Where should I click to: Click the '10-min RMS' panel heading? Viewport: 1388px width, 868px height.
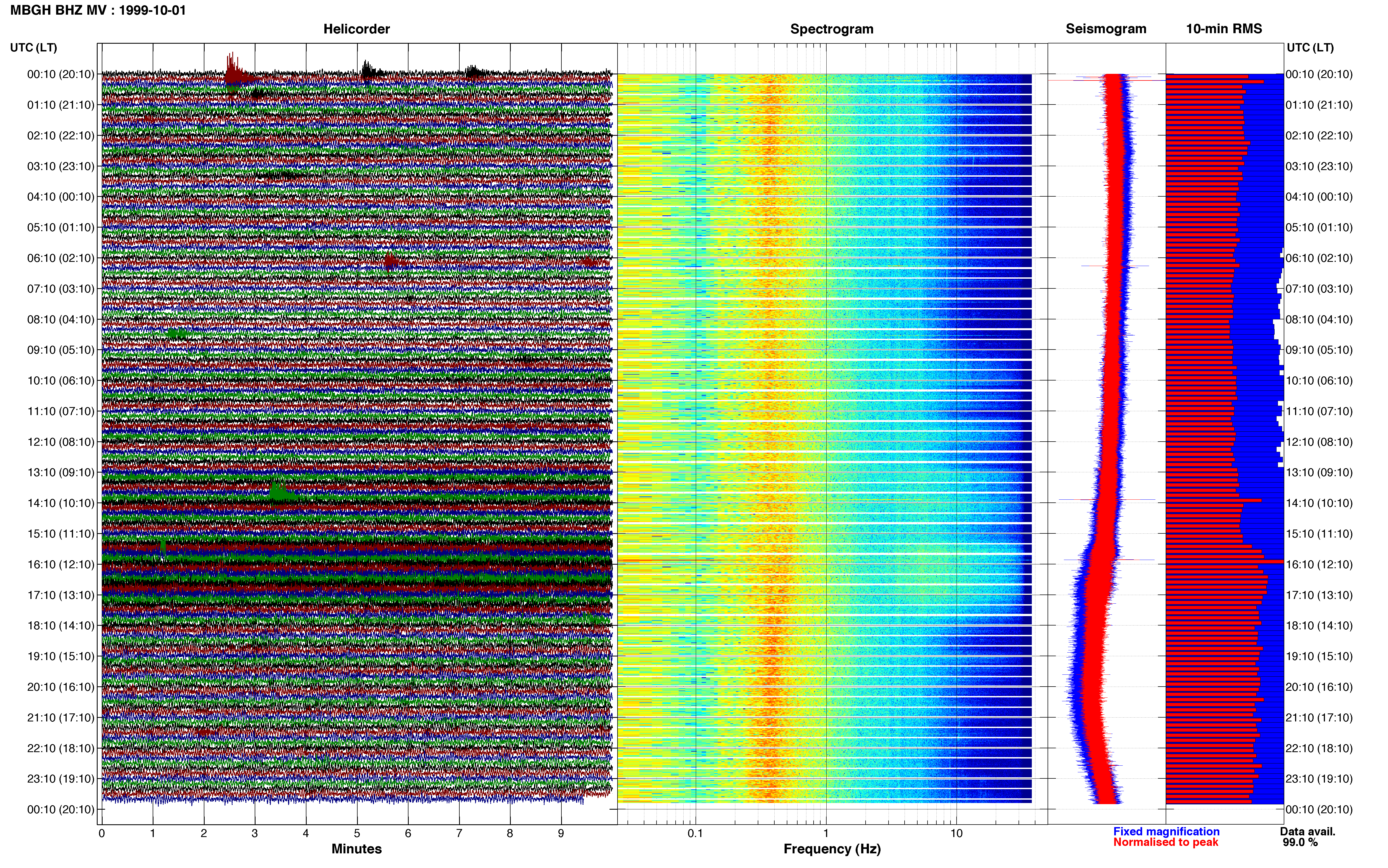coord(1224,29)
